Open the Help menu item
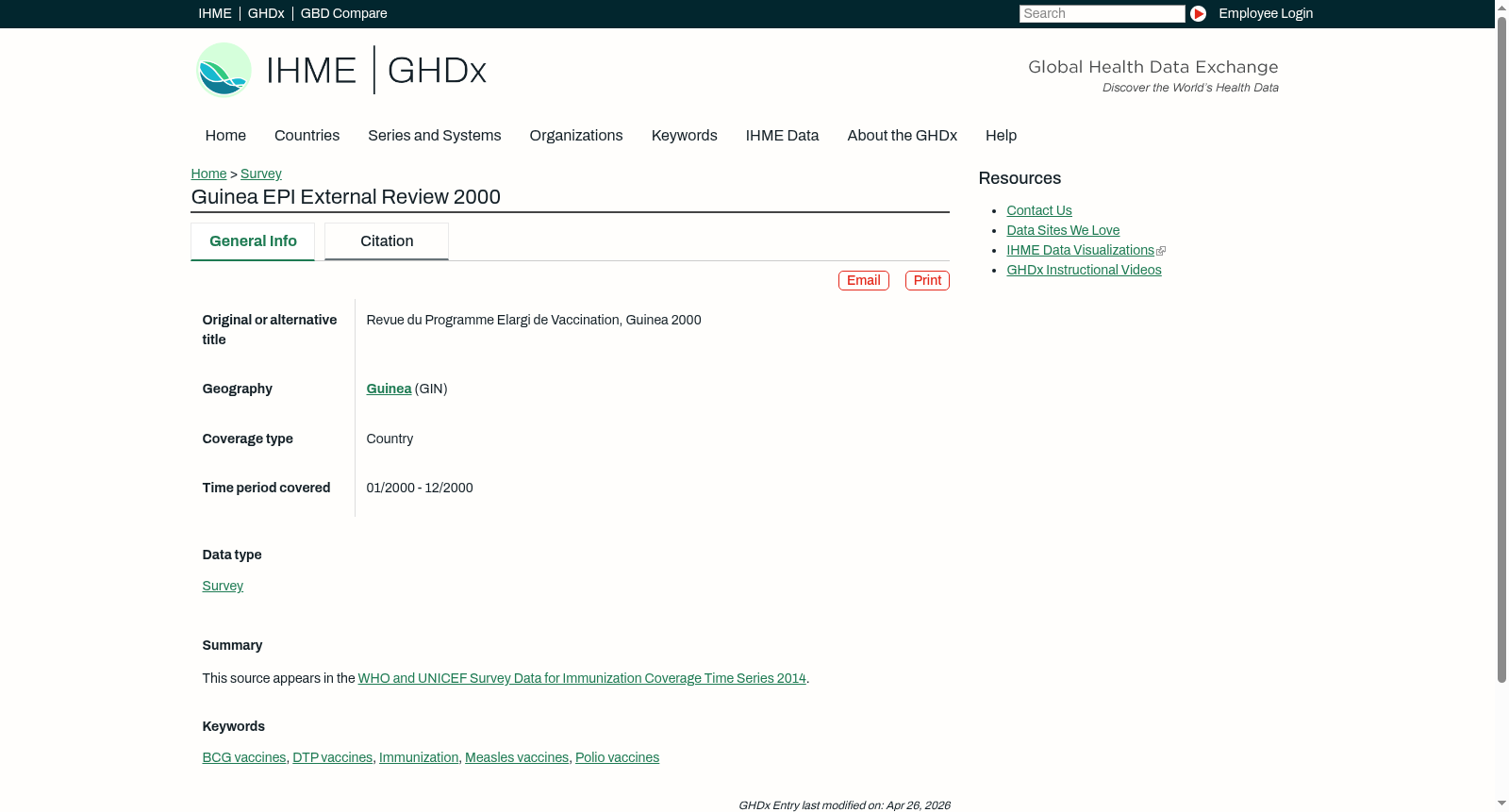The height and width of the screenshot is (812, 1509). [x=1002, y=136]
